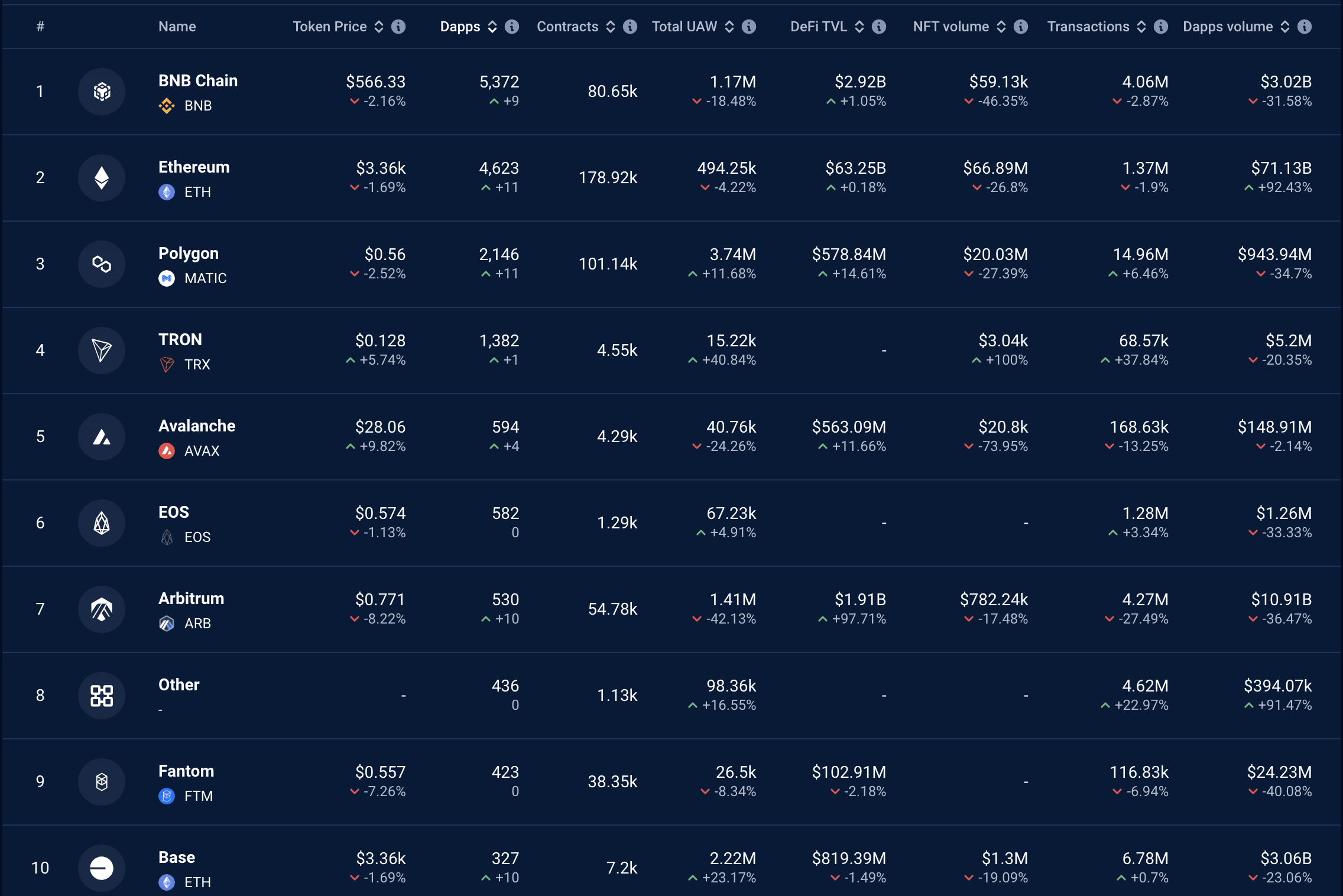Show Token Price info tooltip icon
The width and height of the screenshot is (1343, 896).
[x=398, y=27]
